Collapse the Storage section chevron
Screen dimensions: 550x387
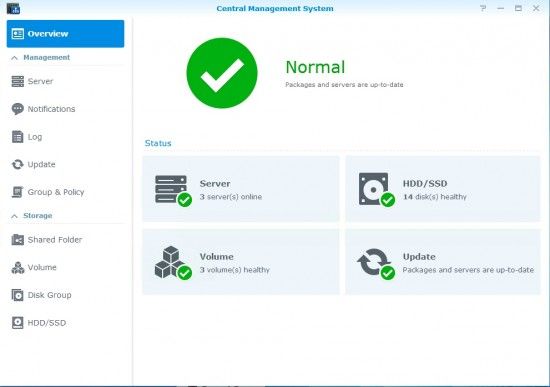(14, 216)
